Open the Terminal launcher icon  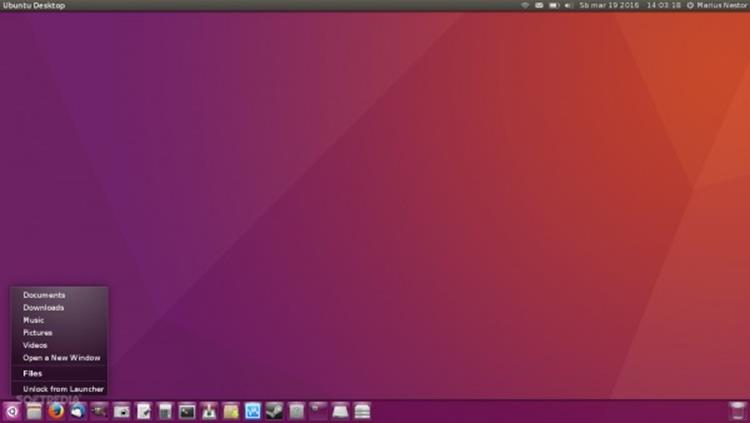click(x=187, y=411)
